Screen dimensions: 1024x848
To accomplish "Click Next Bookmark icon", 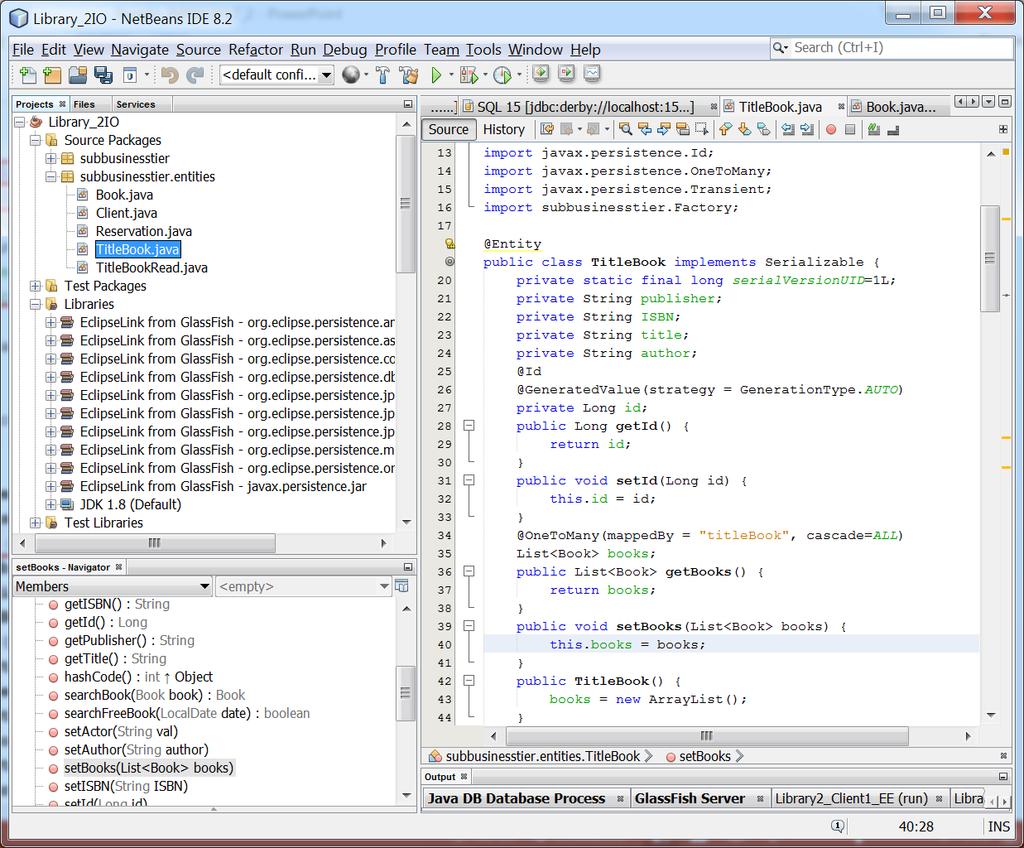I will [744, 129].
